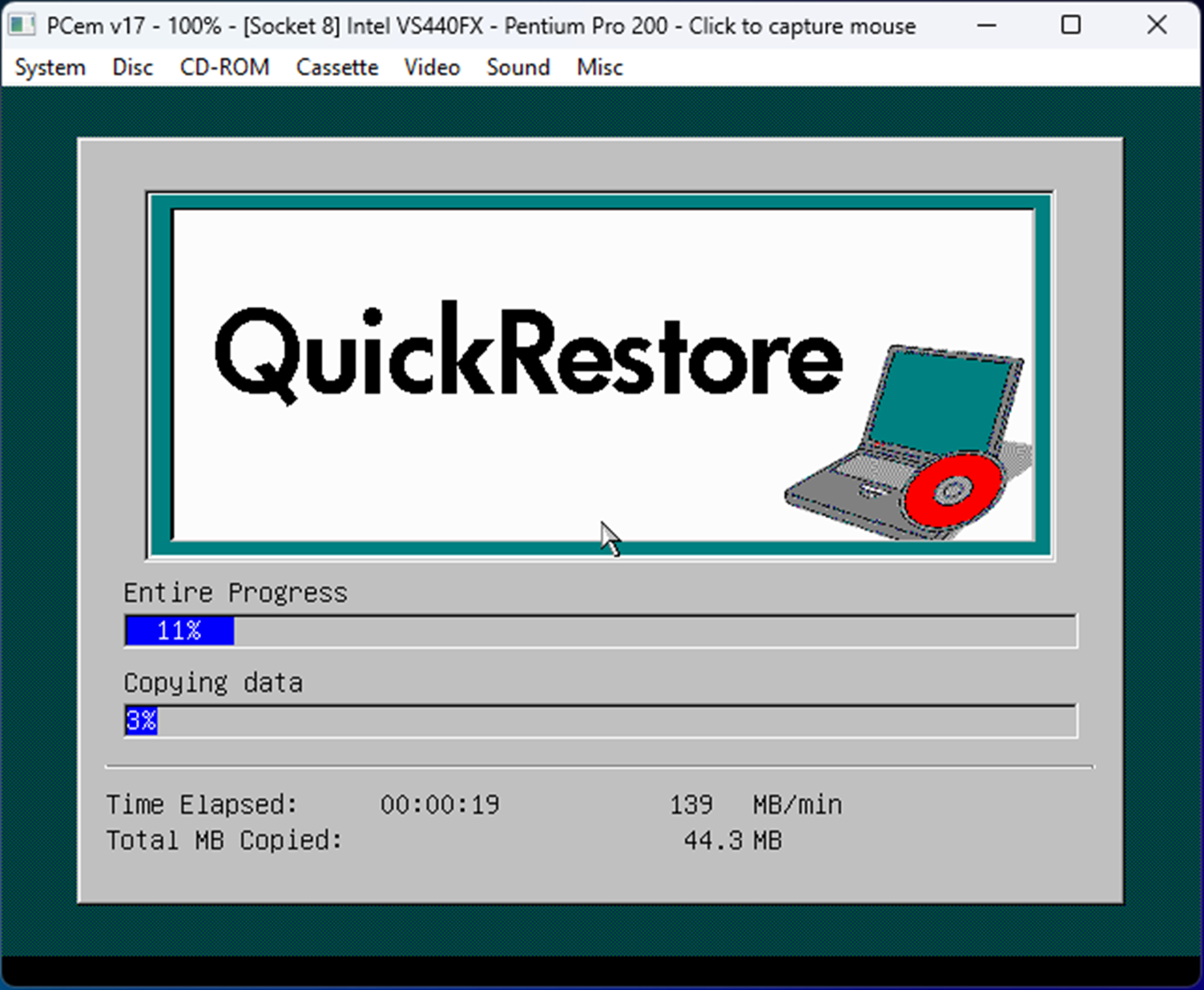This screenshot has height=990, width=1204.
Task: Click the PCem app icon in title bar
Action: tap(22, 26)
